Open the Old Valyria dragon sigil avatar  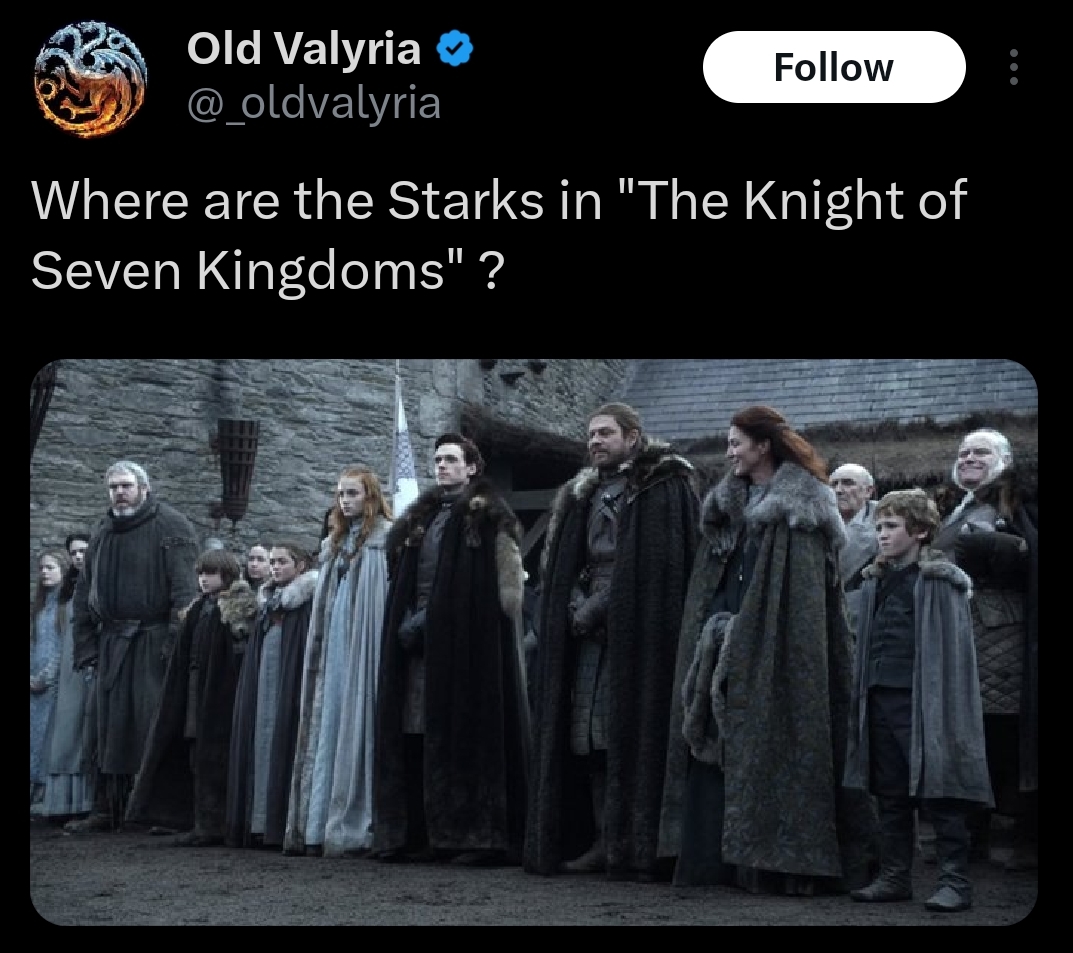[x=91, y=79]
